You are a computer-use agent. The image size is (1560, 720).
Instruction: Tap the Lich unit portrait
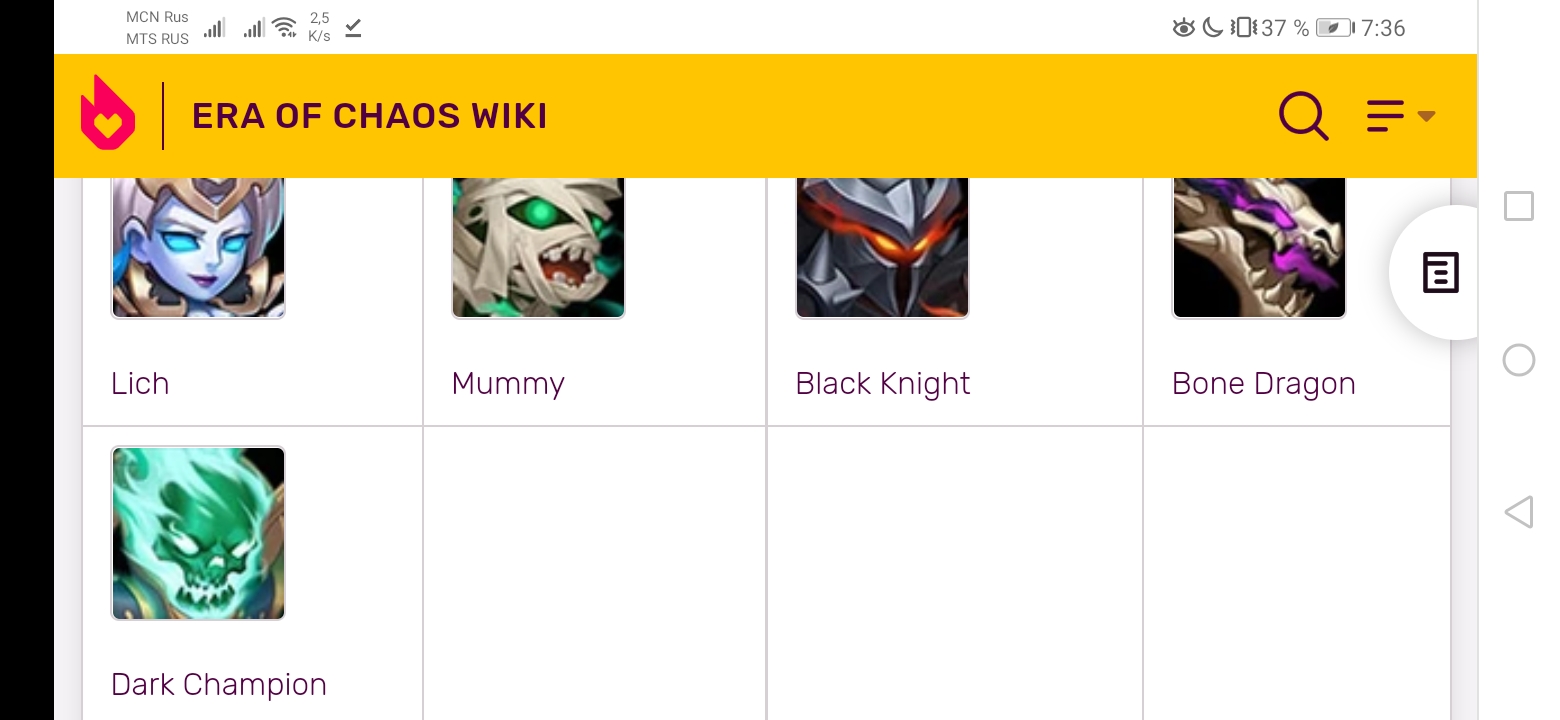(x=198, y=247)
